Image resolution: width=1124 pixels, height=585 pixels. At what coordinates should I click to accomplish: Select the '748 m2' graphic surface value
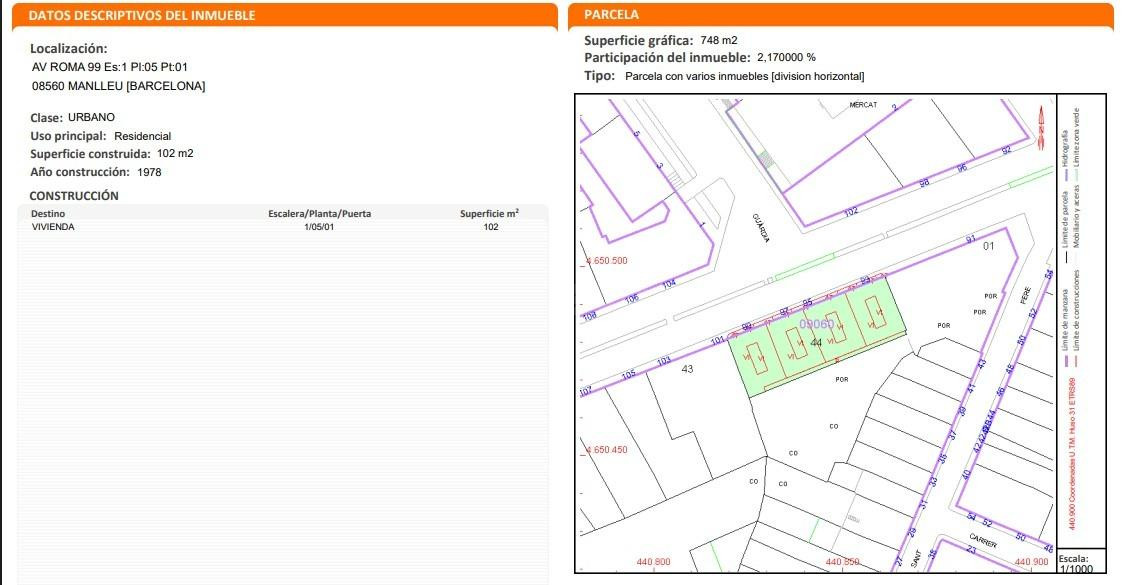[x=719, y=40]
